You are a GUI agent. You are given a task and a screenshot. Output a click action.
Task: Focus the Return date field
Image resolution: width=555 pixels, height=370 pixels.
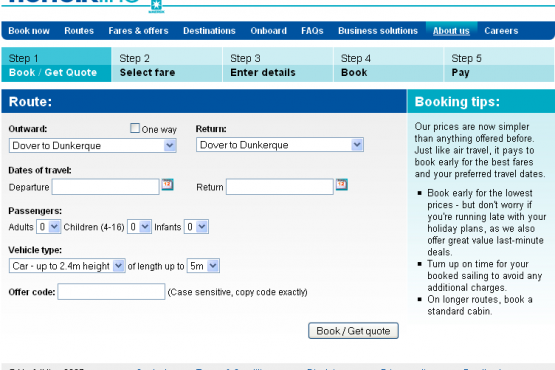pyautogui.click(x=280, y=187)
